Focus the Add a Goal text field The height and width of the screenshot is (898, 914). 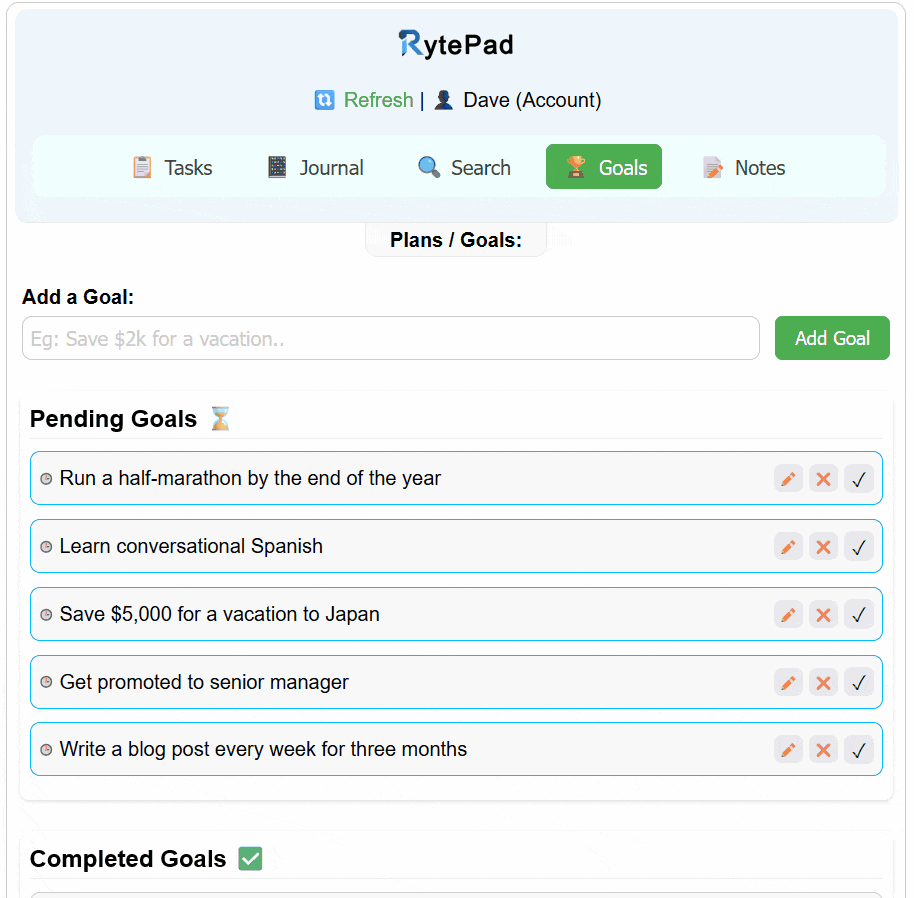pyautogui.click(x=391, y=338)
